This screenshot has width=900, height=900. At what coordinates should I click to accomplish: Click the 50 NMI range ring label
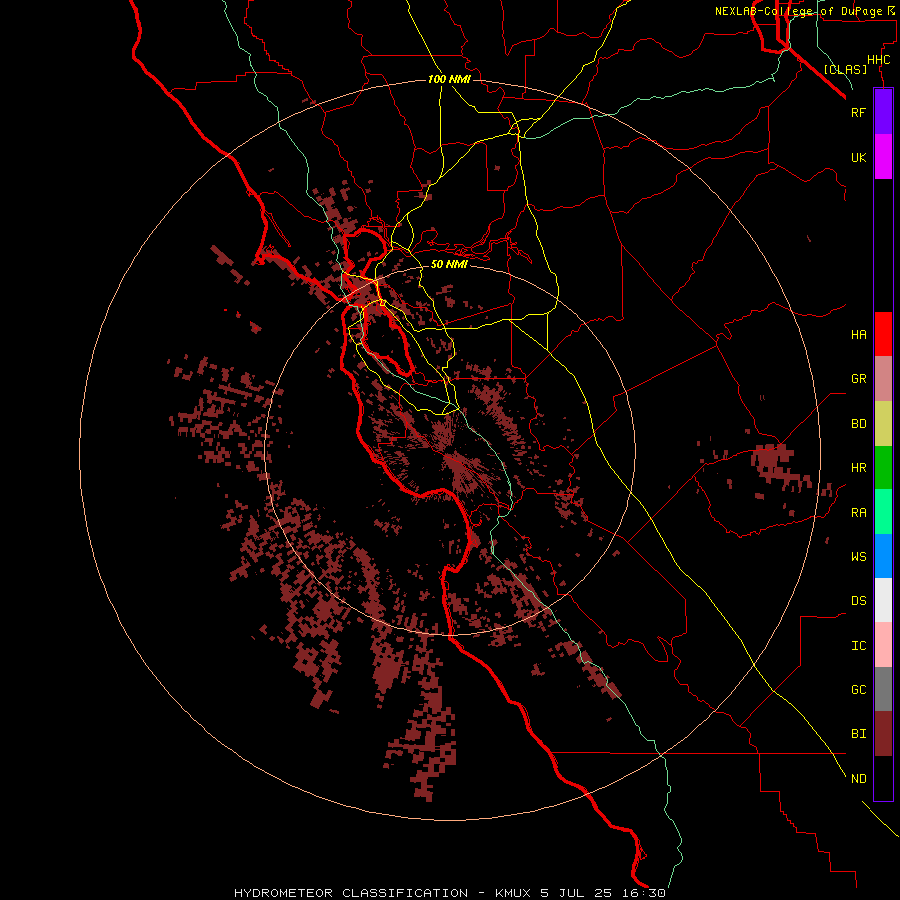pyautogui.click(x=449, y=264)
